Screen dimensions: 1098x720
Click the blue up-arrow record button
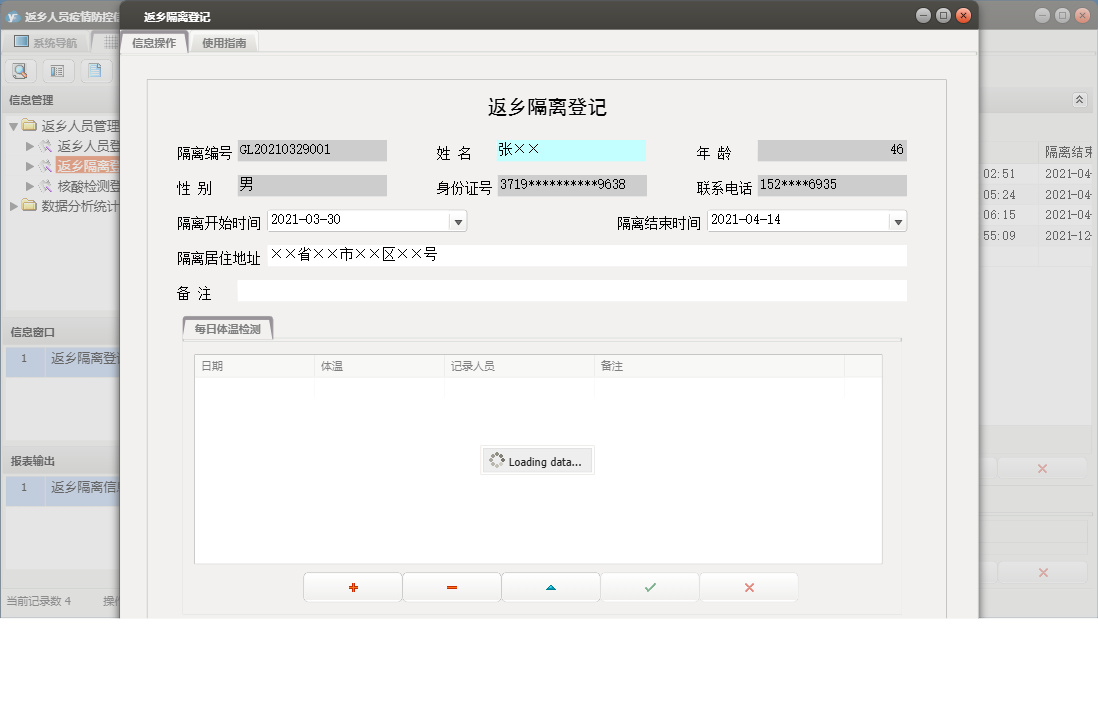[x=550, y=587]
